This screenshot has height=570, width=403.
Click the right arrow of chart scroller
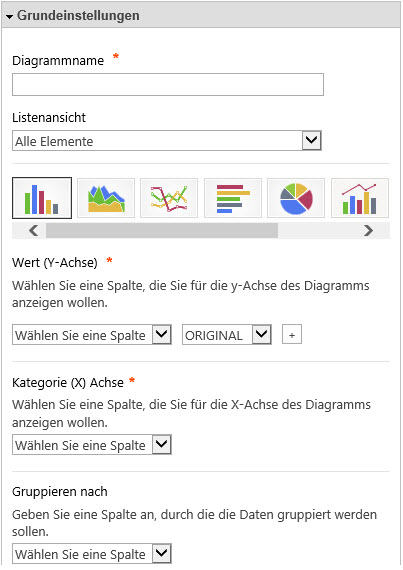[368, 230]
